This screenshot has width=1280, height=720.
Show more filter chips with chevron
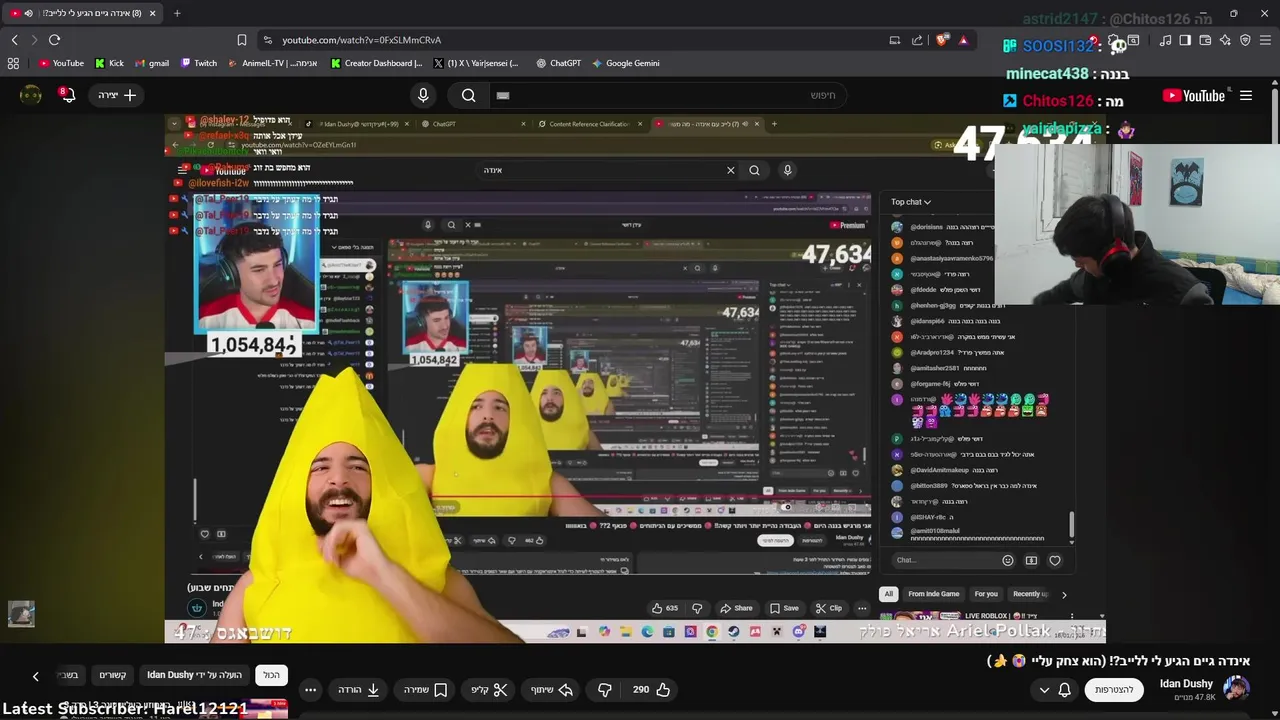(x=35, y=676)
